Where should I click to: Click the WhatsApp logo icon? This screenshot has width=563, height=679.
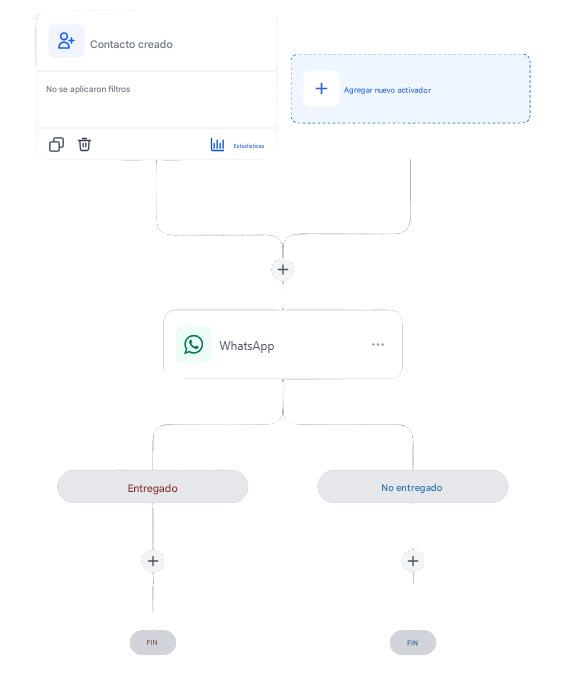[x=194, y=345]
